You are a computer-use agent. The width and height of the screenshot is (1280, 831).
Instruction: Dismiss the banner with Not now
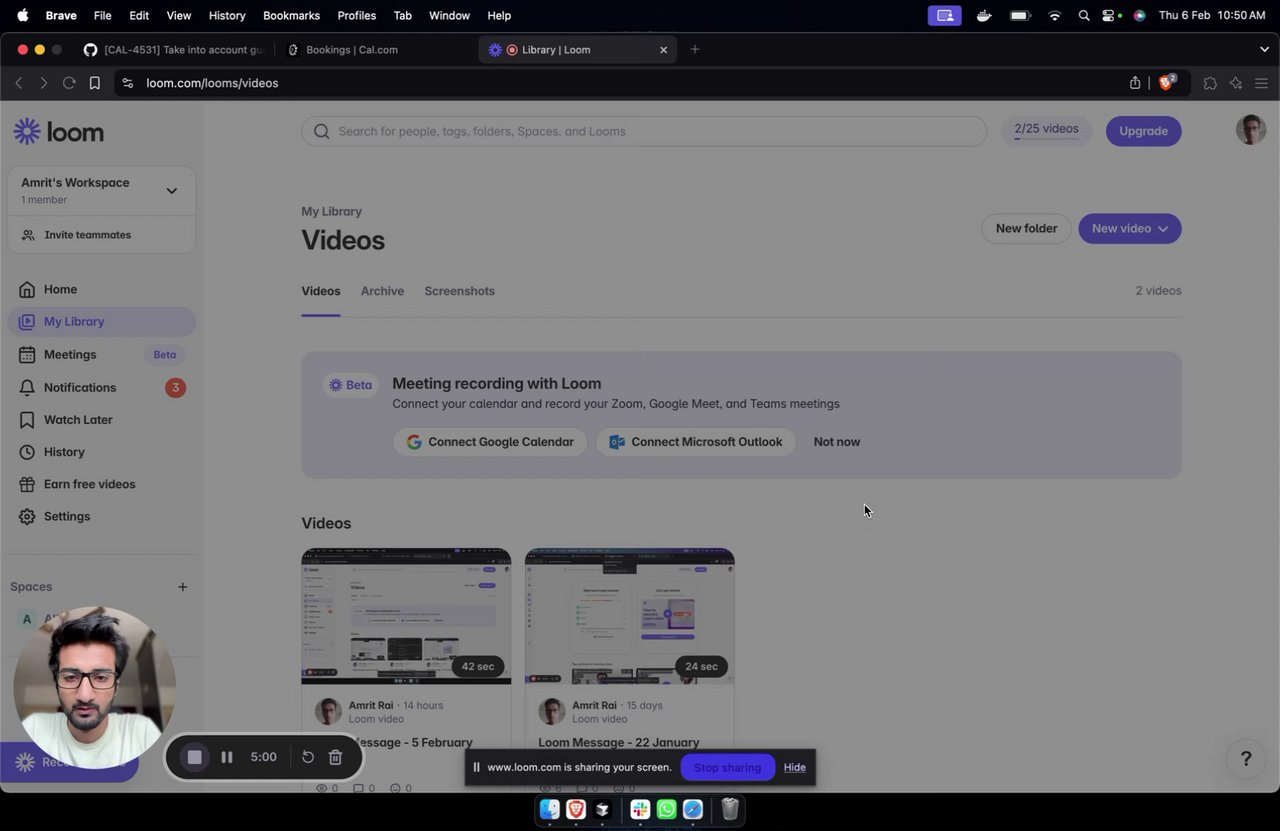tap(837, 442)
